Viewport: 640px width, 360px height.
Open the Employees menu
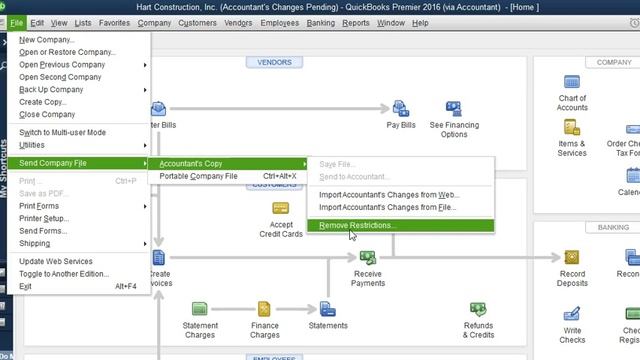[x=280, y=23]
